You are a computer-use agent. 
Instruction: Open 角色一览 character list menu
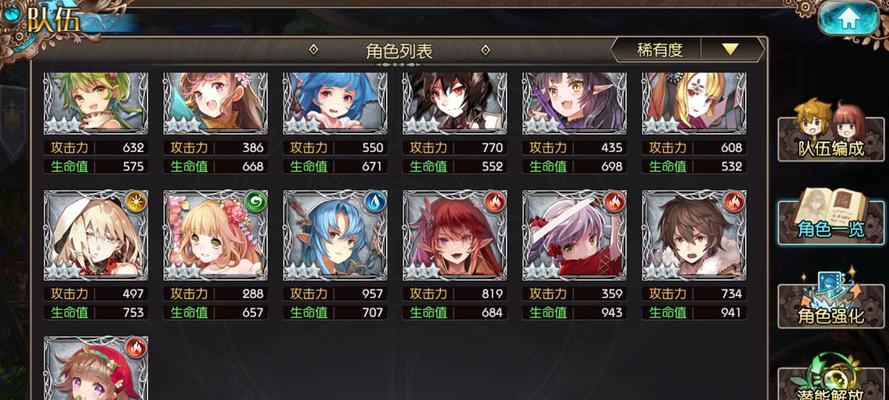831,216
